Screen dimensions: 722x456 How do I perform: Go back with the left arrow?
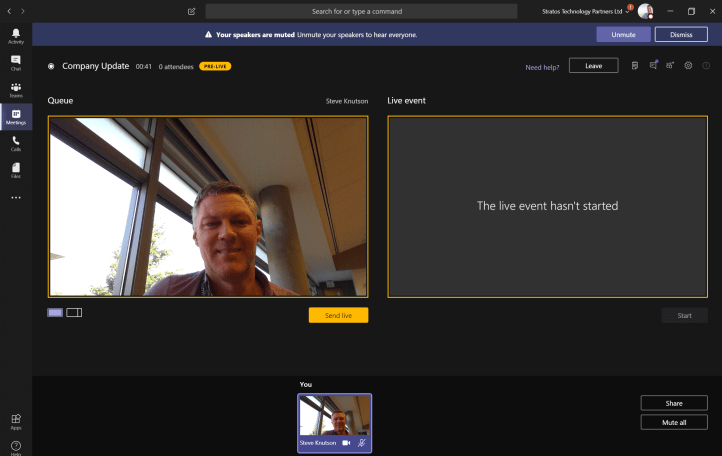point(9,11)
